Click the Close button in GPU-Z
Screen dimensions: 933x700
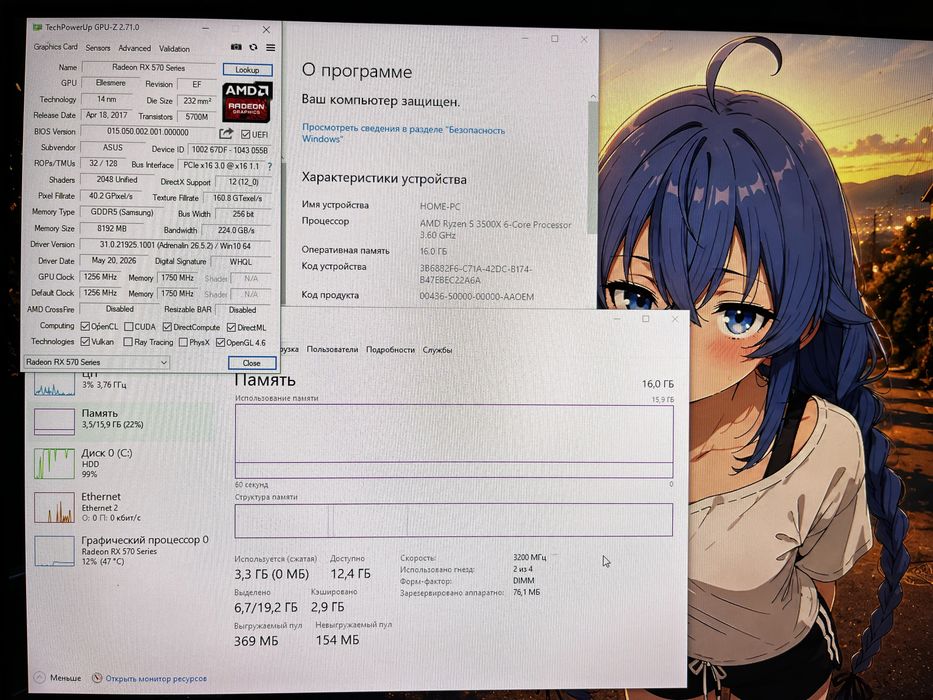[x=252, y=363]
